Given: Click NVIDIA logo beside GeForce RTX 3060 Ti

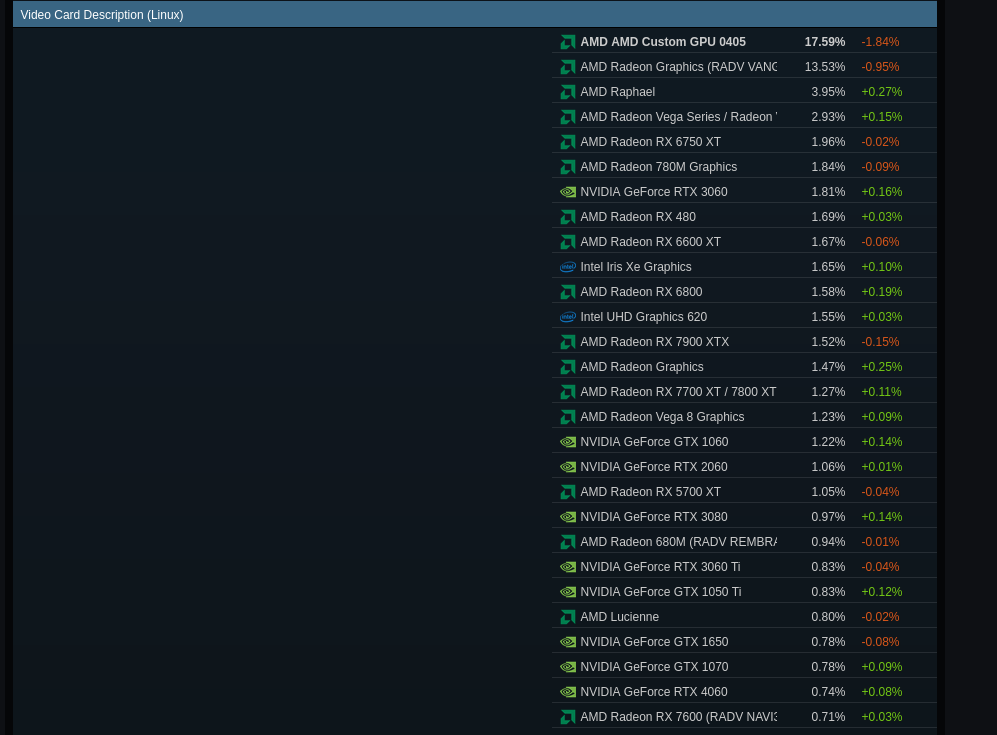Looking at the screenshot, I should click(568, 567).
